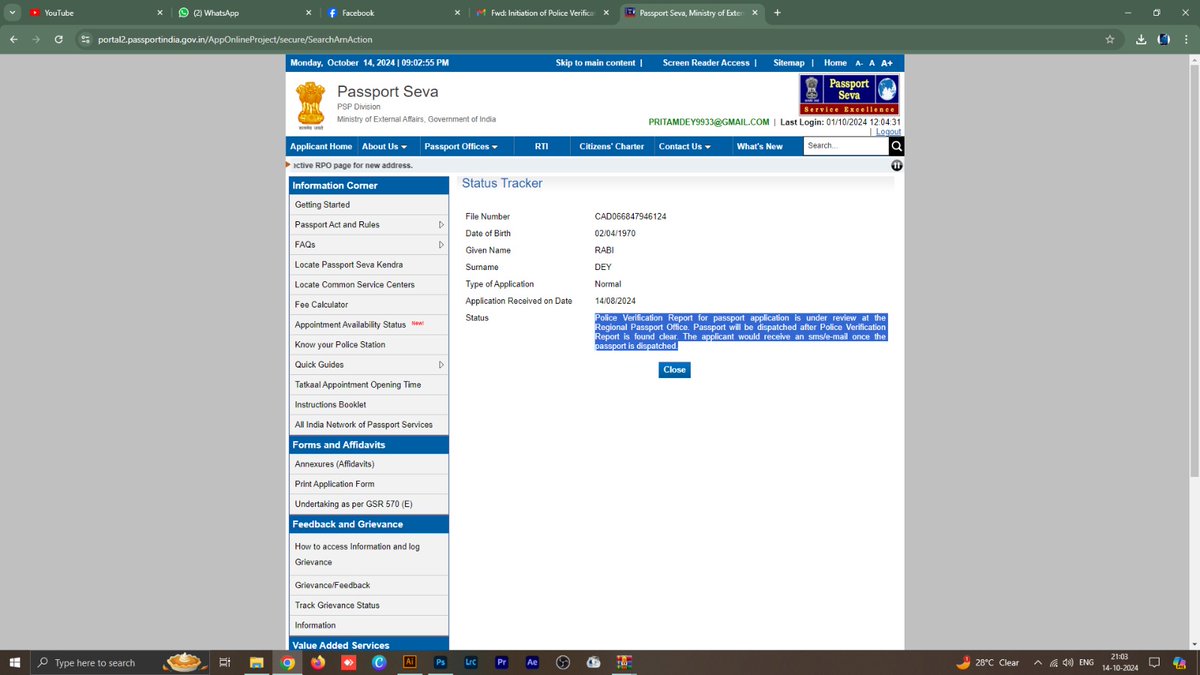This screenshot has height=675, width=1200.
Task: Click the browser address bar URL
Action: point(235,39)
